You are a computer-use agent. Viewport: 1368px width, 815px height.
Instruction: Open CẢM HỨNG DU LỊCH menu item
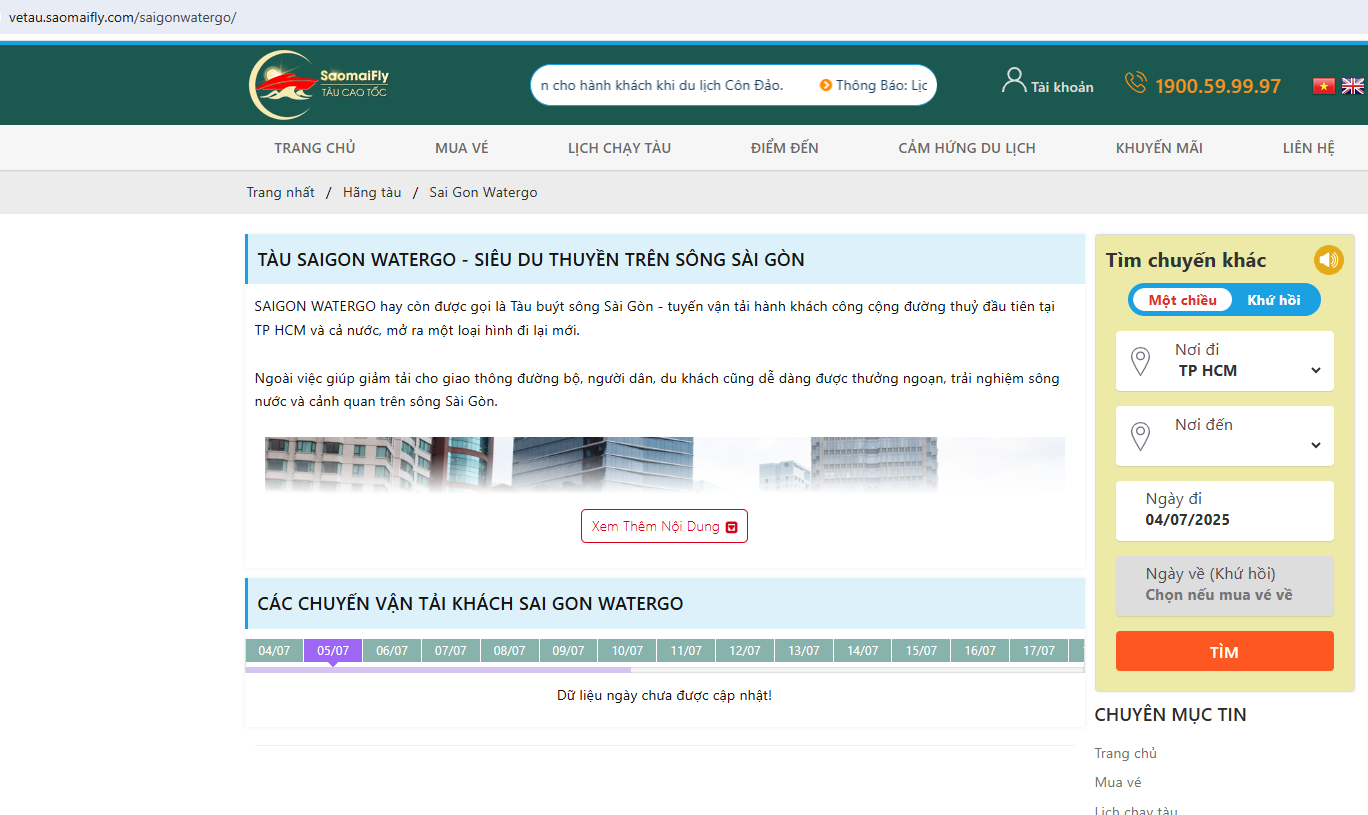tap(967, 148)
